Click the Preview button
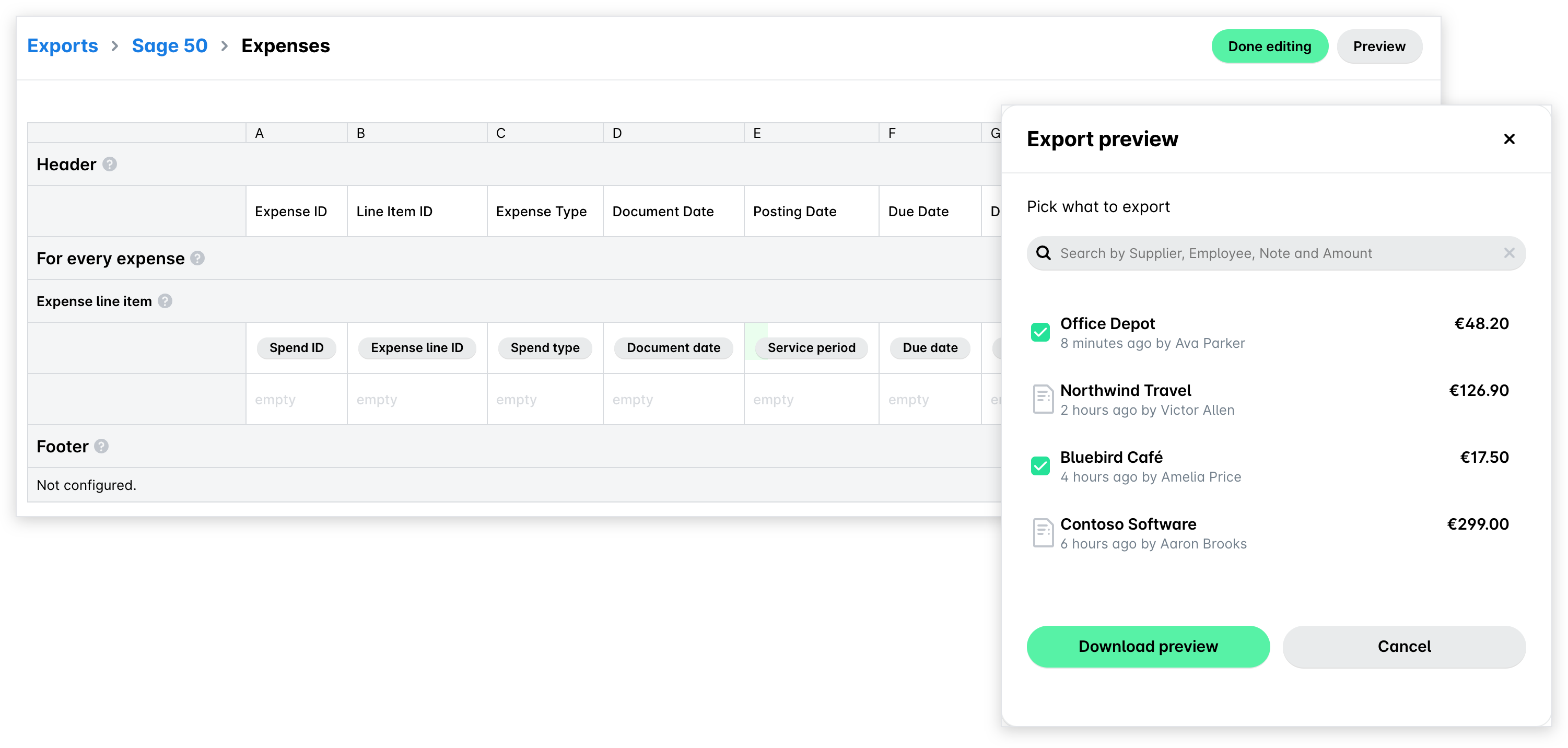 (x=1379, y=46)
